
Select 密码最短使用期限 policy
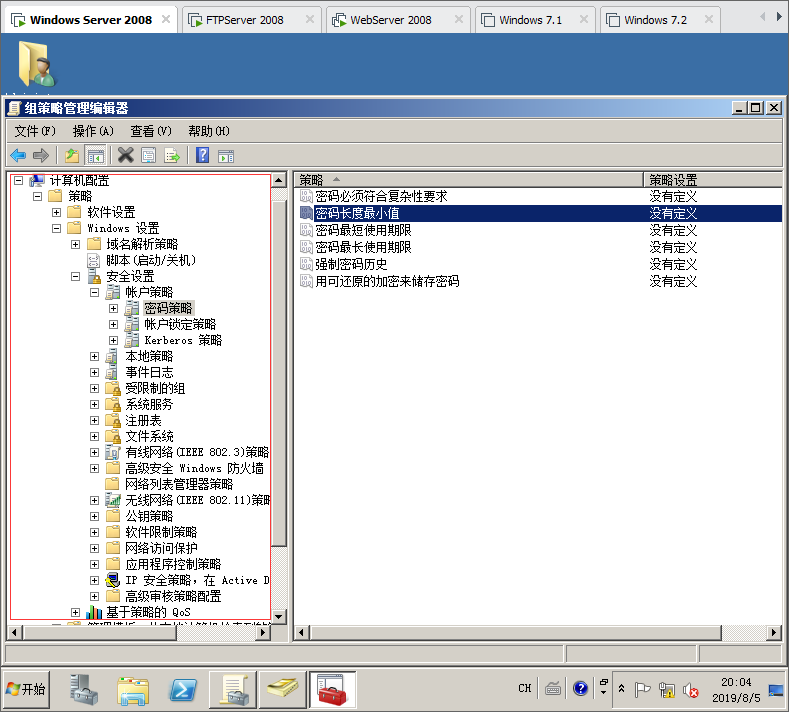[x=363, y=230]
